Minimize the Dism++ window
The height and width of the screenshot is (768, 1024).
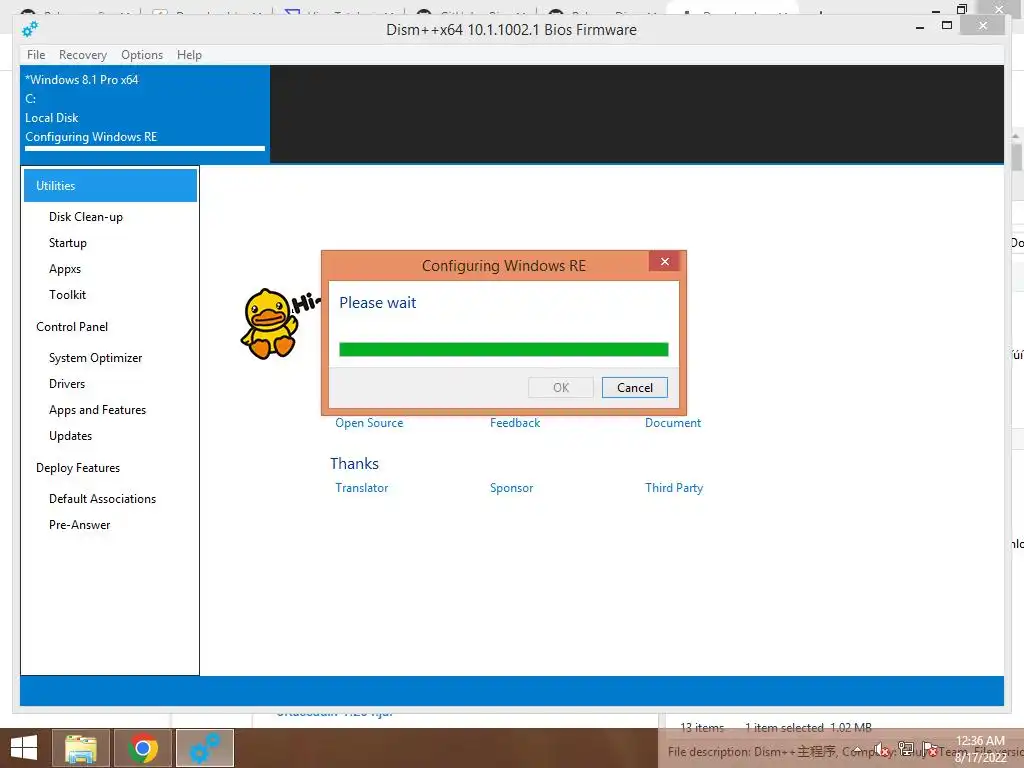coord(920,27)
